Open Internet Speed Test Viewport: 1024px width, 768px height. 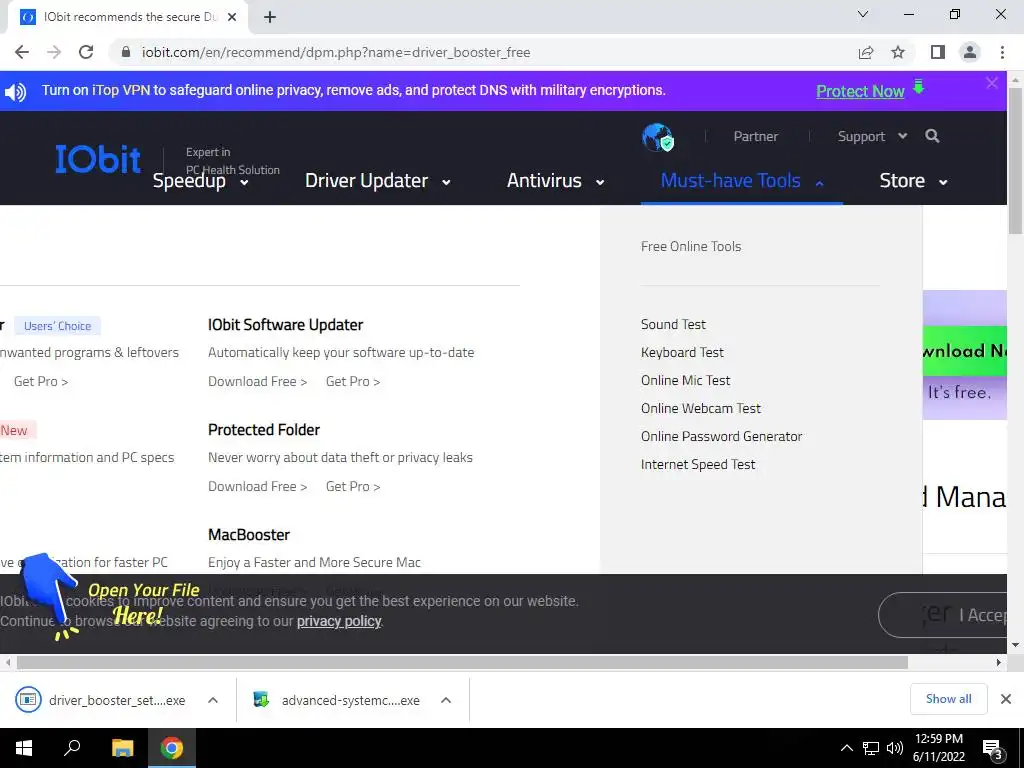click(698, 465)
